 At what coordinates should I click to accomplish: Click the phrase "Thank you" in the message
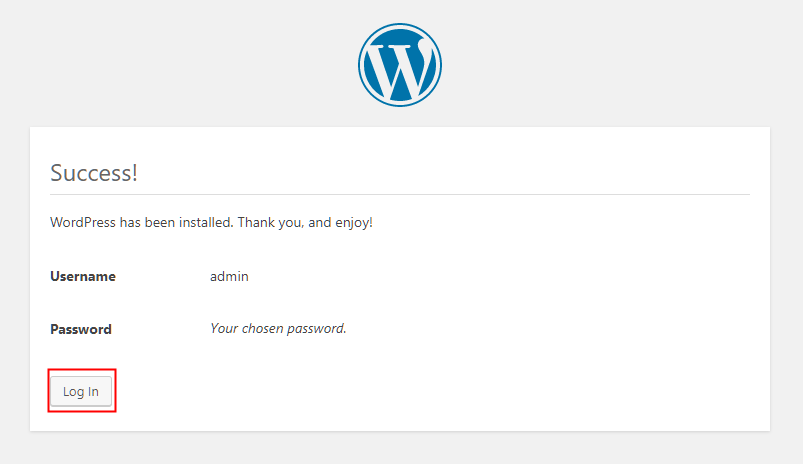[269, 222]
